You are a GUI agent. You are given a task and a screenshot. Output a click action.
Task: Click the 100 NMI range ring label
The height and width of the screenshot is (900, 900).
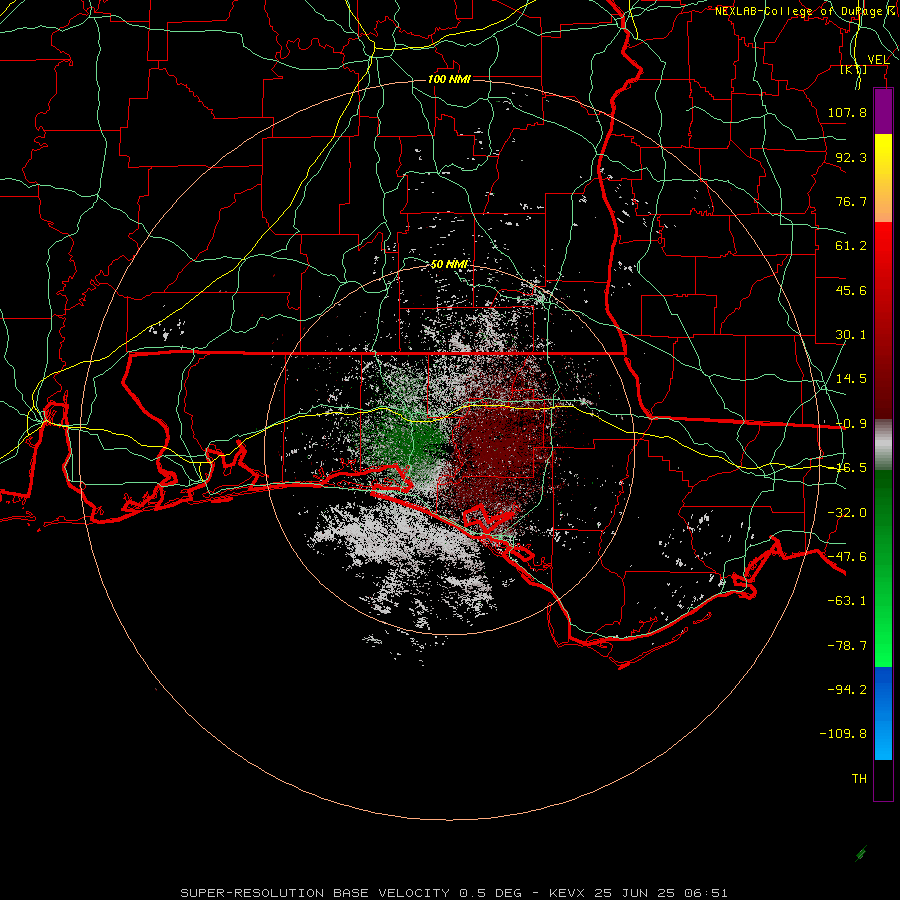point(449,79)
